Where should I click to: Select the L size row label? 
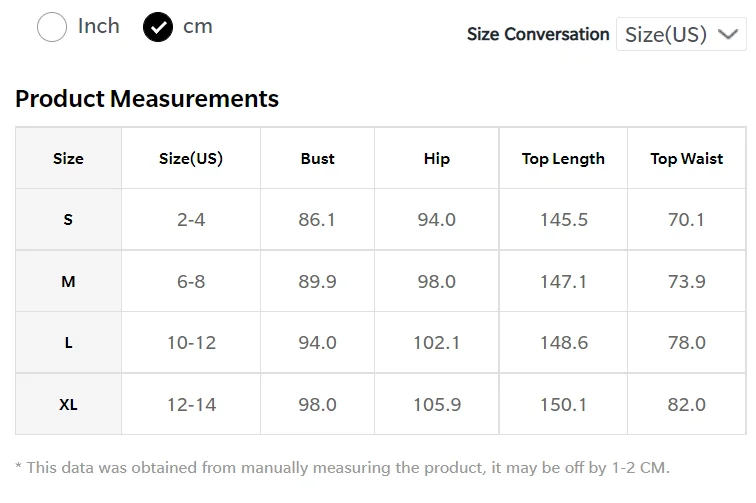tap(68, 343)
